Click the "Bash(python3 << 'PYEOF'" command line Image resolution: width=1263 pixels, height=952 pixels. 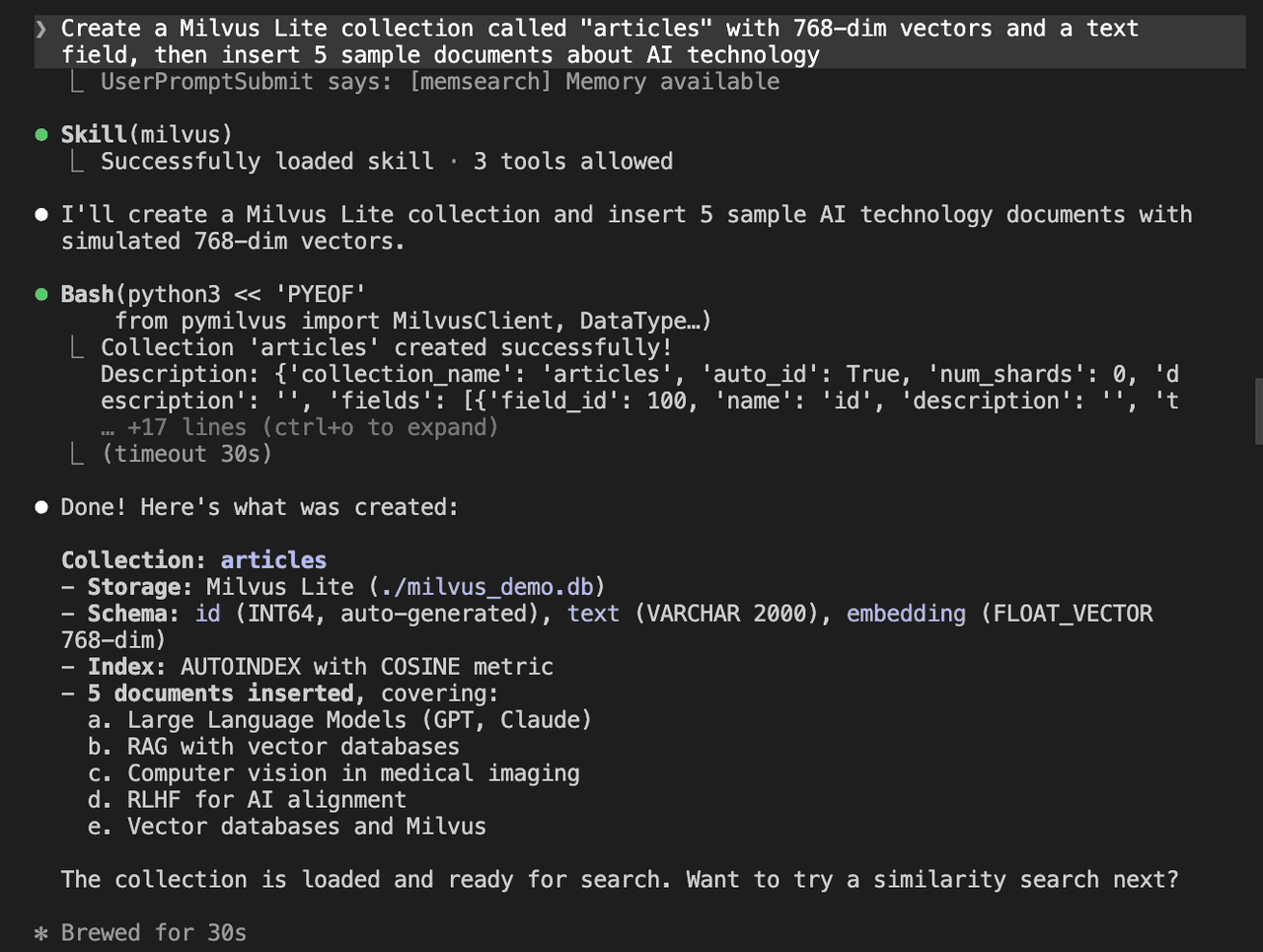pyautogui.click(x=213, y=295)
